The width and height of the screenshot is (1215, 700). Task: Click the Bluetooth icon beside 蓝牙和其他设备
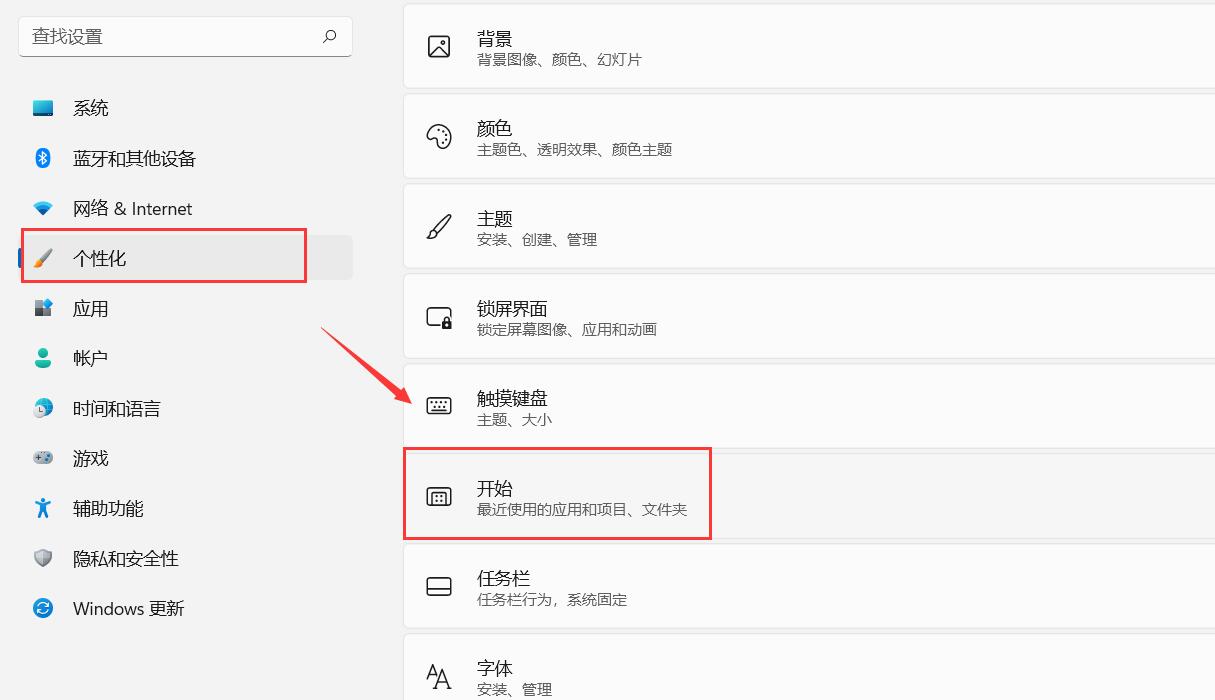click(x=41, y=158)
